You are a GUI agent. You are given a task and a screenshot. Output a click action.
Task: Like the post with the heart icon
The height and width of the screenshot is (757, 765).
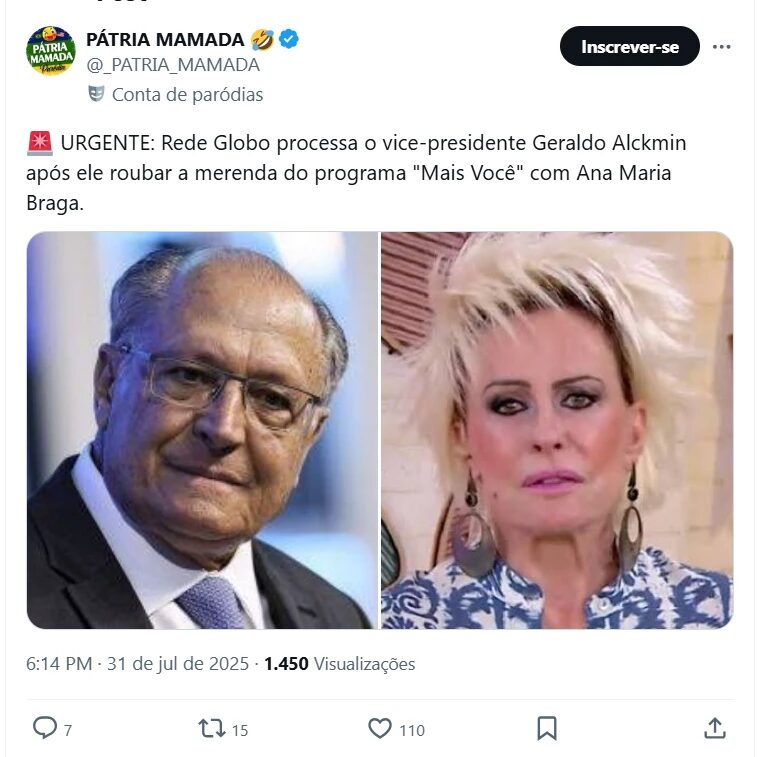[x=380, y=728]
